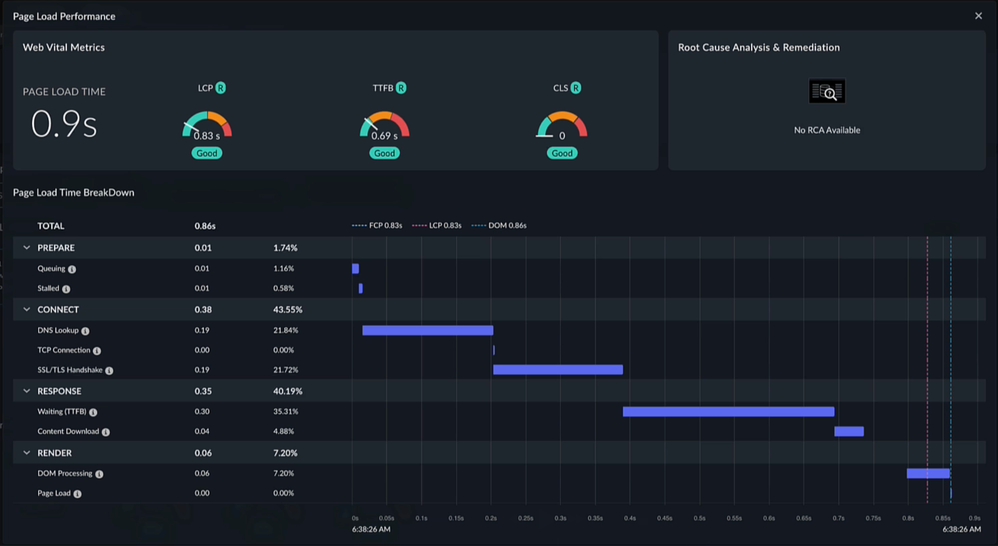
Task: Click the TTFB gauge showing 0.69 s
Action: [x=384, y=125]
